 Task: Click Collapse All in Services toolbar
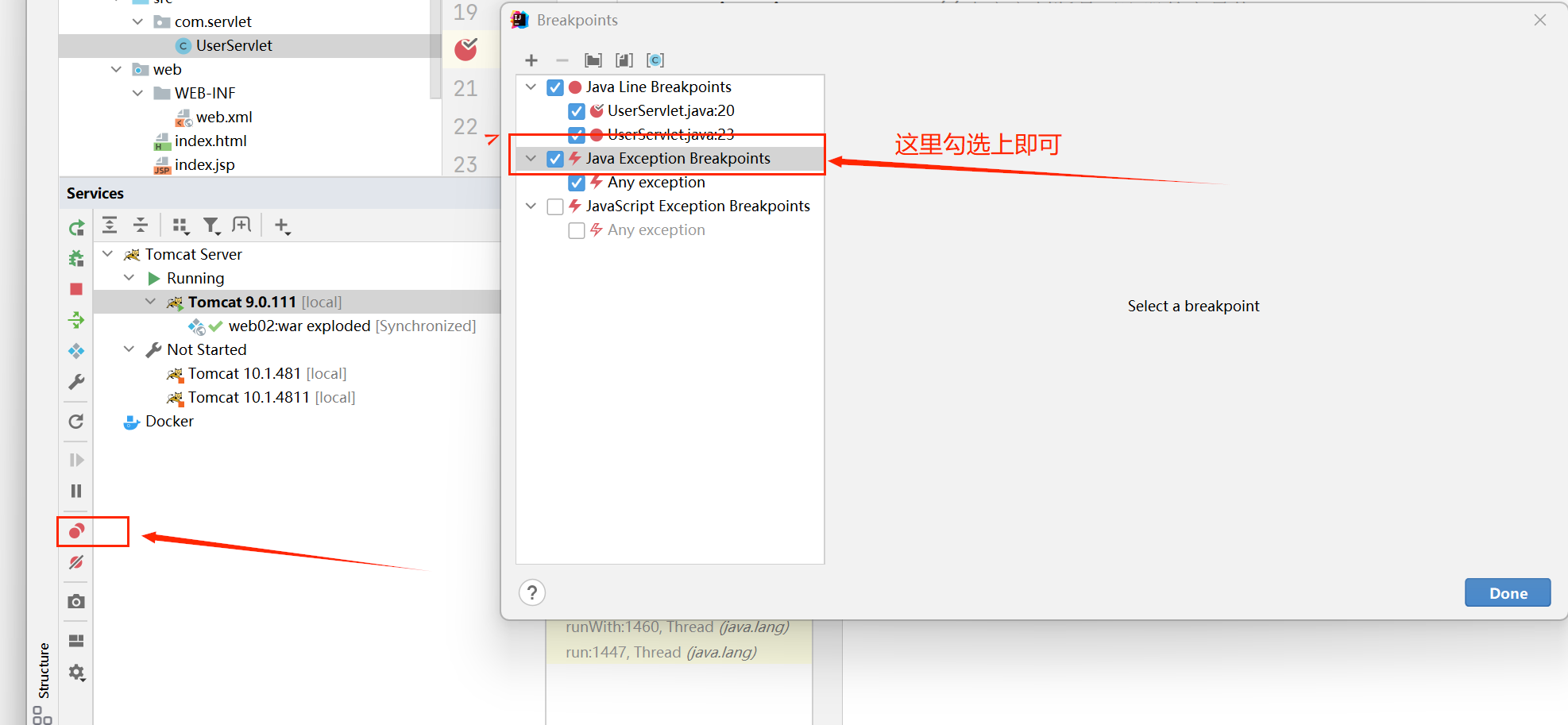pyautogui.click(x=141, y=226)
